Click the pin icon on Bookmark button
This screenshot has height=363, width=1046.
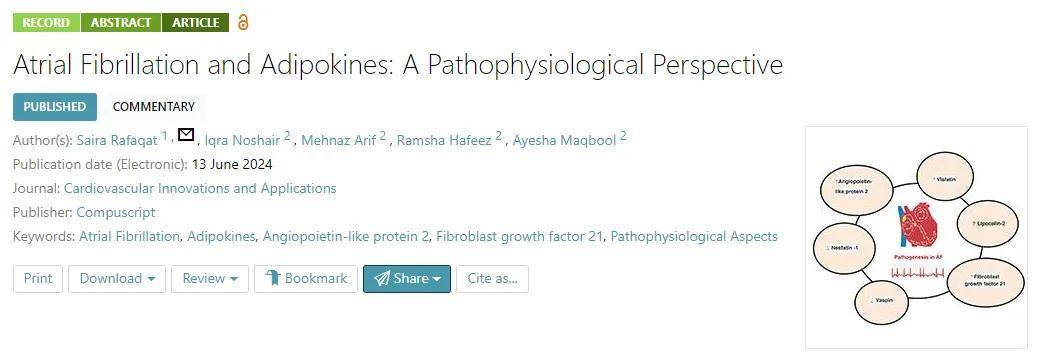(272, 278)
